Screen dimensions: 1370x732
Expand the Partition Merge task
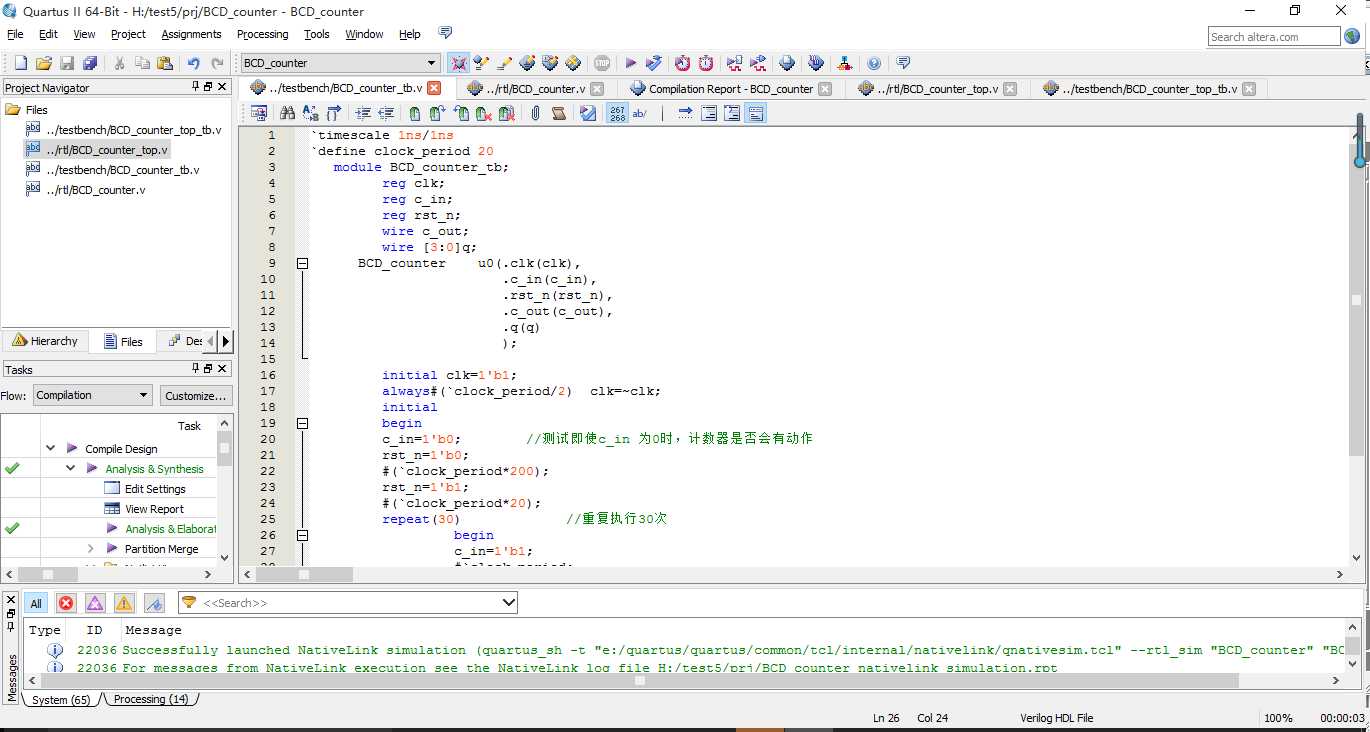(90, 549)
